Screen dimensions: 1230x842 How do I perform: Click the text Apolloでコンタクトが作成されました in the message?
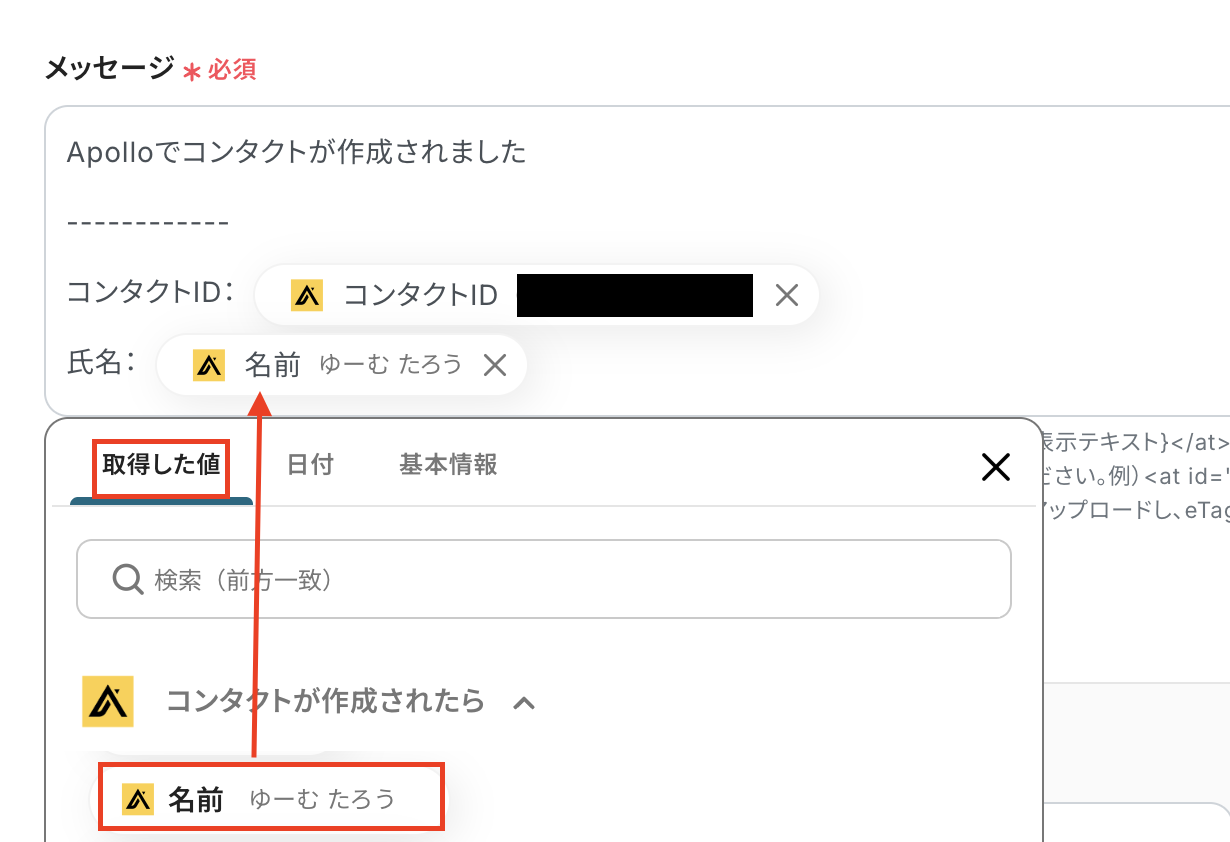pos(296,152)
